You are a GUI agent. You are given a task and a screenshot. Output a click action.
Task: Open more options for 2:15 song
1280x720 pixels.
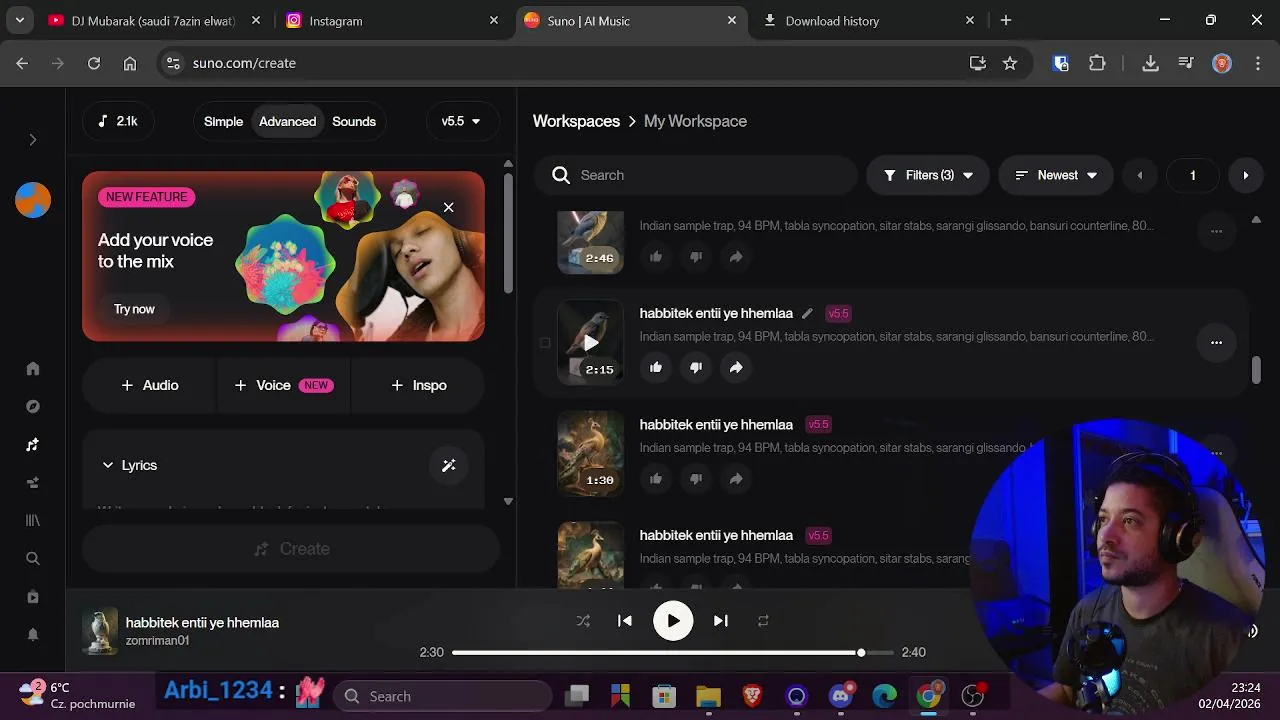point(1216,342)
